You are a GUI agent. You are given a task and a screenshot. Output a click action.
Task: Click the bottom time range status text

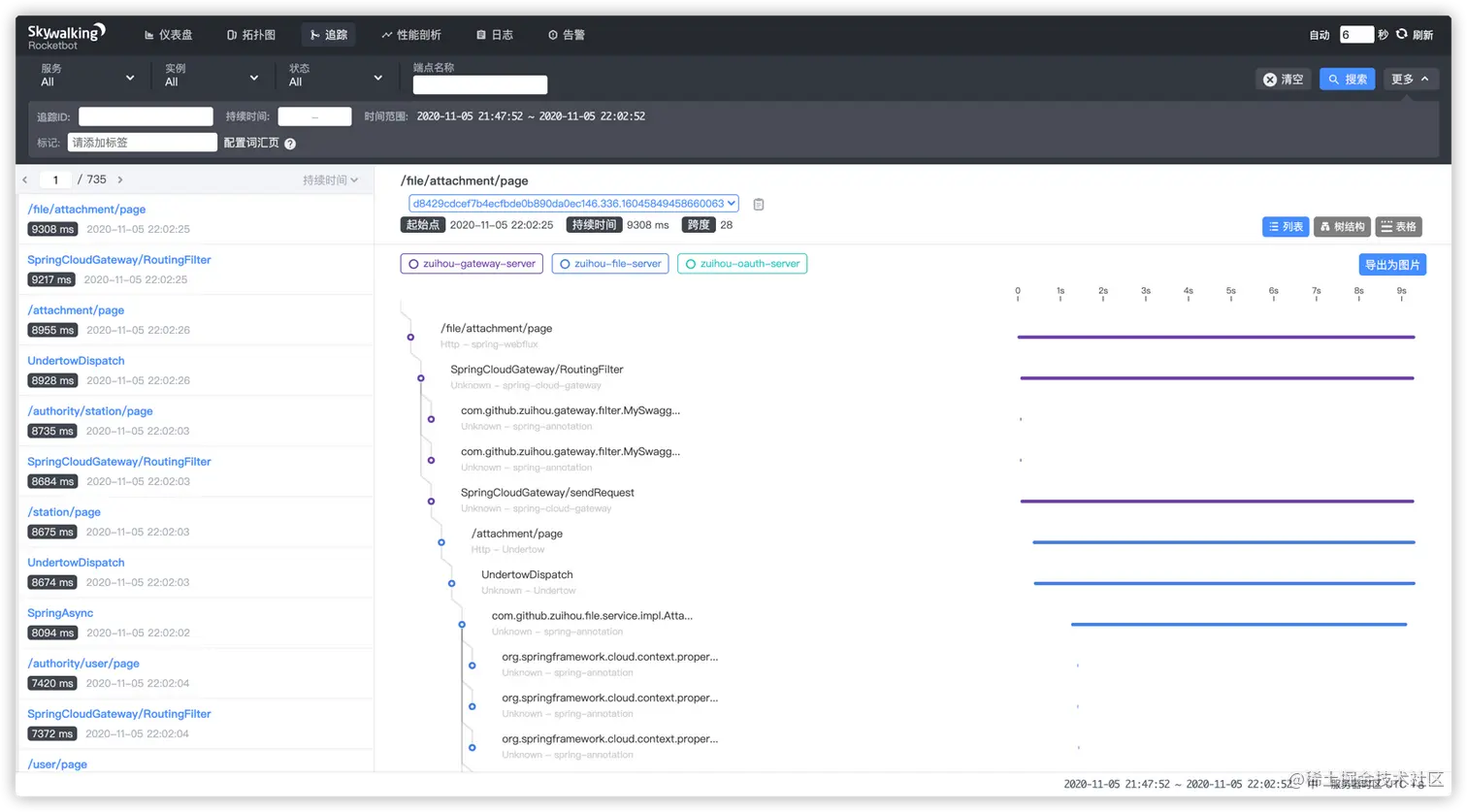coord(1178,784)
